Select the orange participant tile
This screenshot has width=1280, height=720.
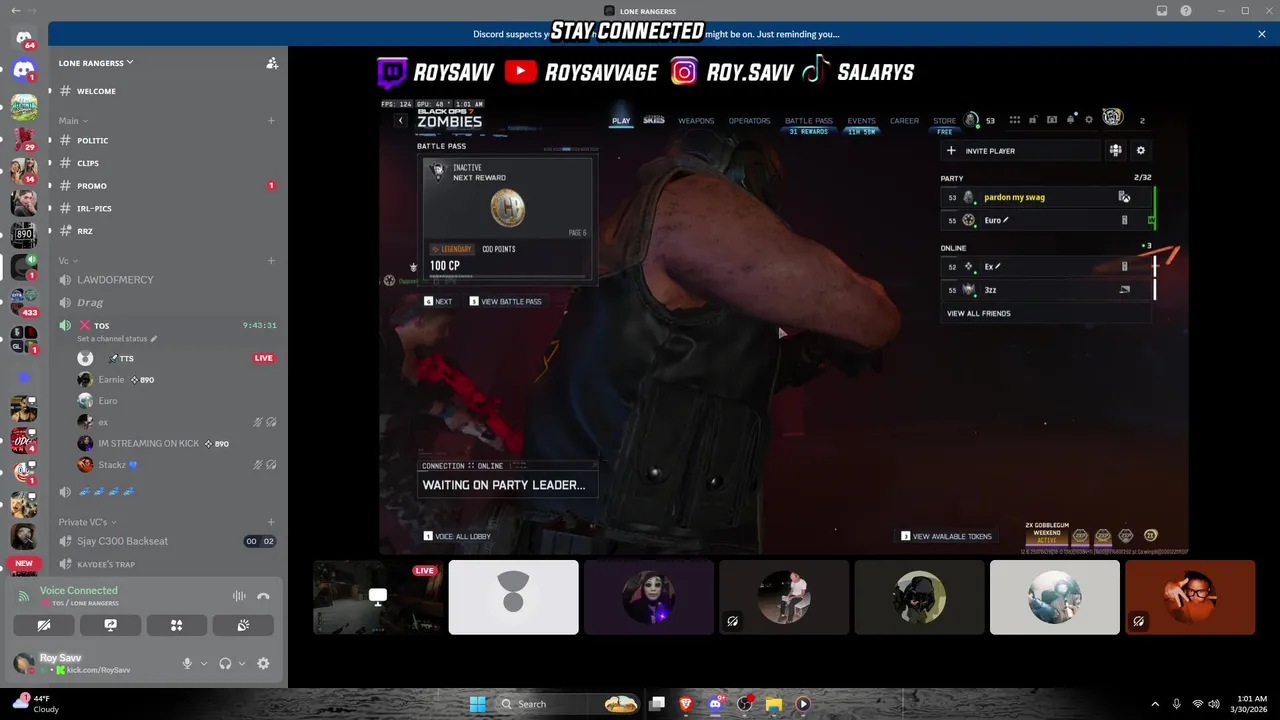(1190, 597)
